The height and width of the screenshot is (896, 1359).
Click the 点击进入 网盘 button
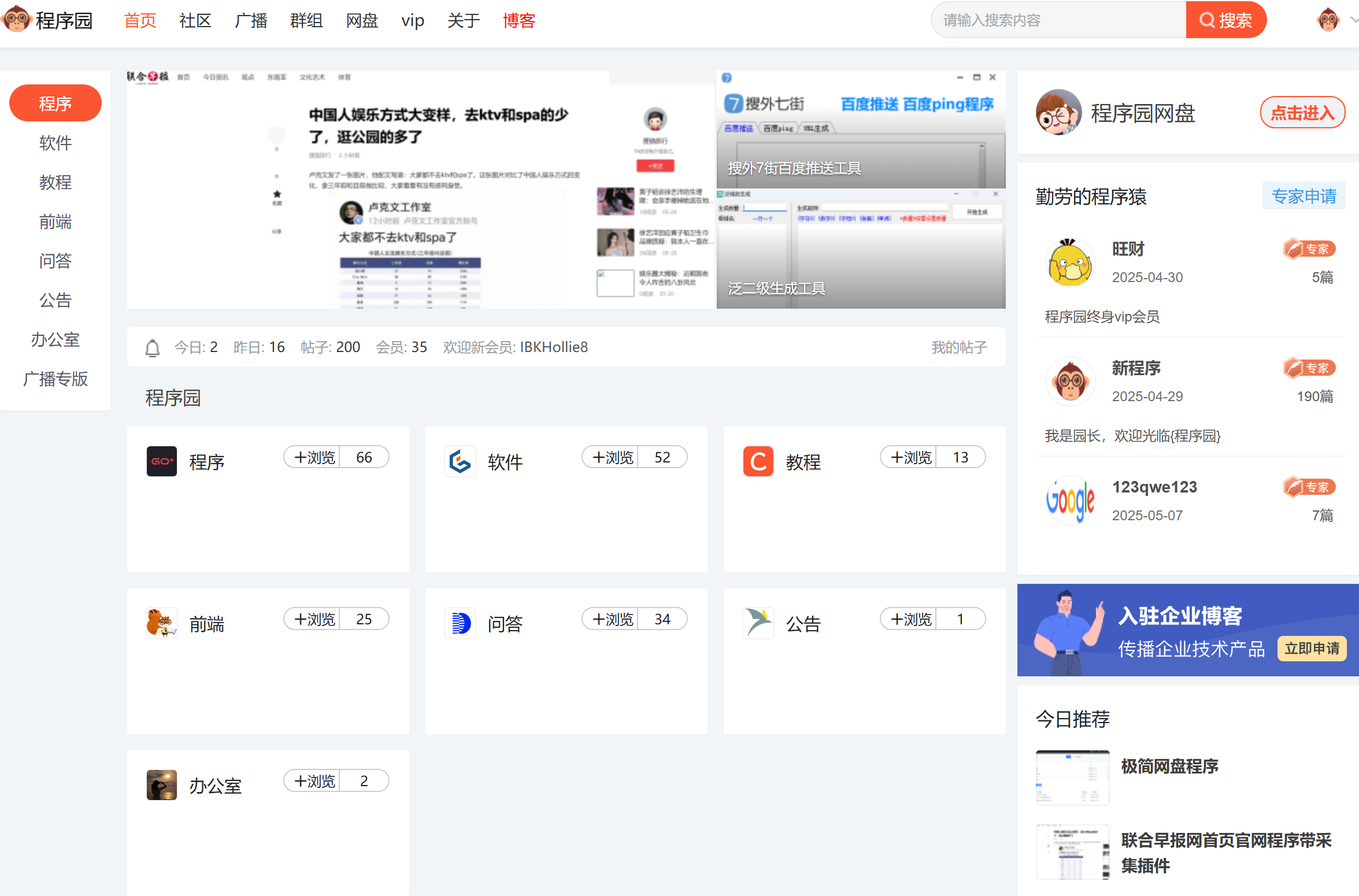coord(1302,113)
